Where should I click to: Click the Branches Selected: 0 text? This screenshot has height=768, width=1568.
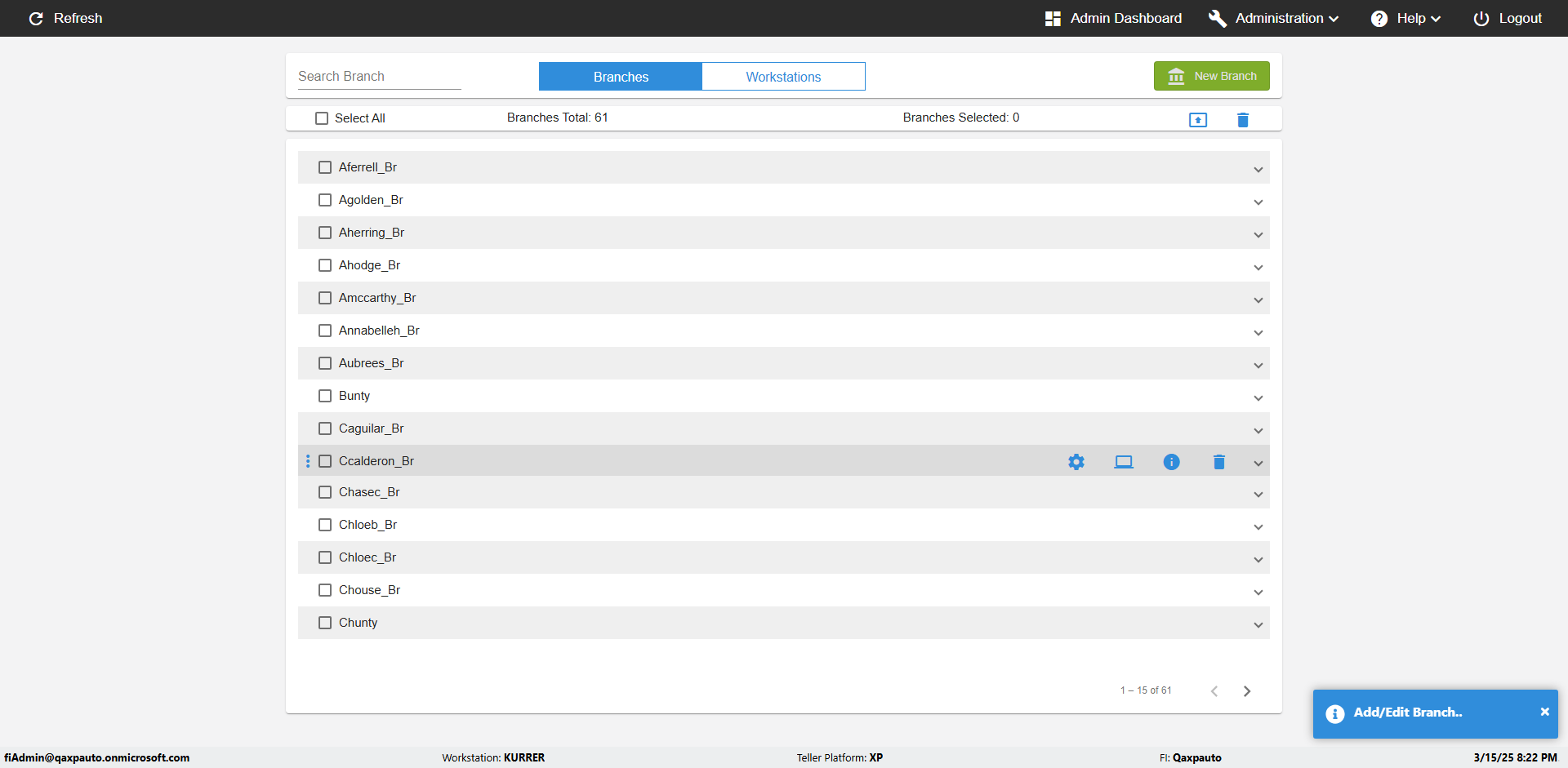[961, 118]
